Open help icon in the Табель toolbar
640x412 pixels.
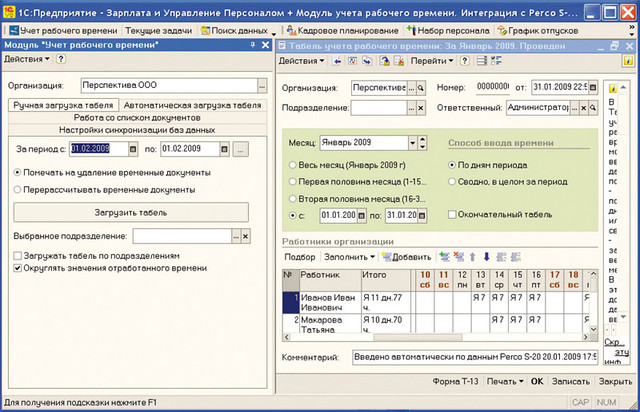point(464,61)
